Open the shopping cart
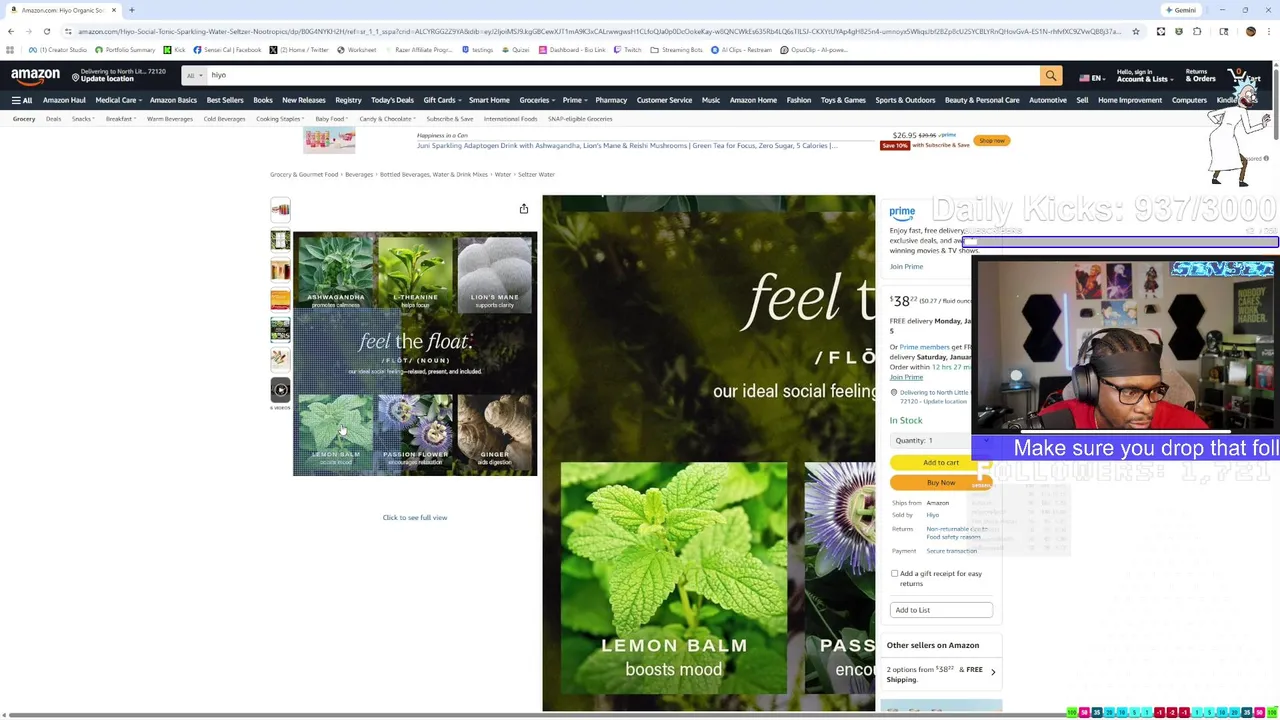 tap(1245, 76)
